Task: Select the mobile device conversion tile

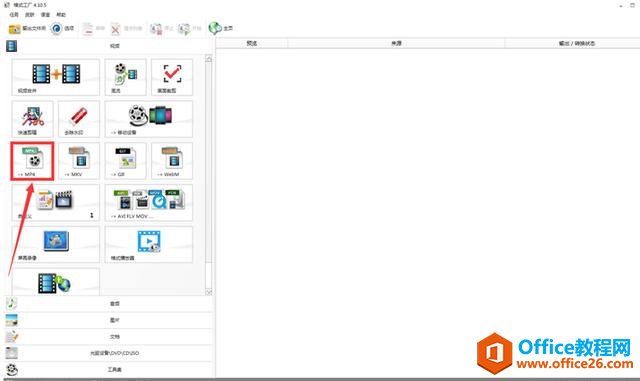Action: (x=149, y=119)
